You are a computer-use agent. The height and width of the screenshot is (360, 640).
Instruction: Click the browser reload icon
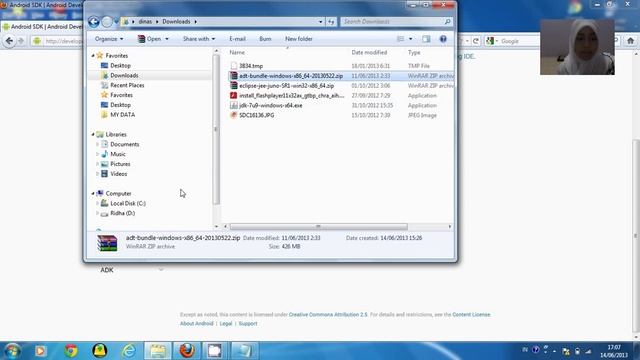[476, 41]
